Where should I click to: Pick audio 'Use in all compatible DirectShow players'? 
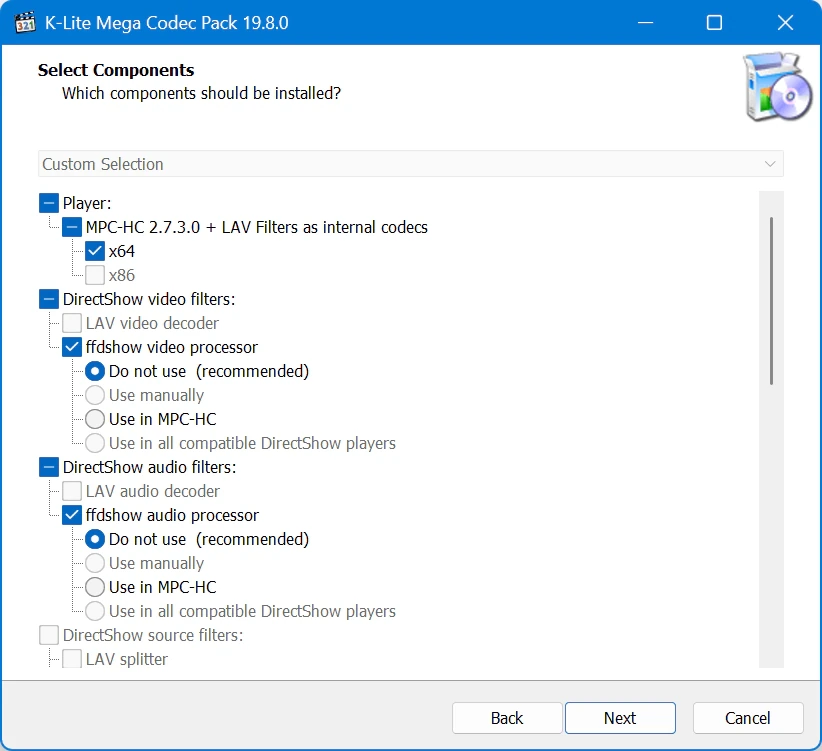(x=95, y=611)
